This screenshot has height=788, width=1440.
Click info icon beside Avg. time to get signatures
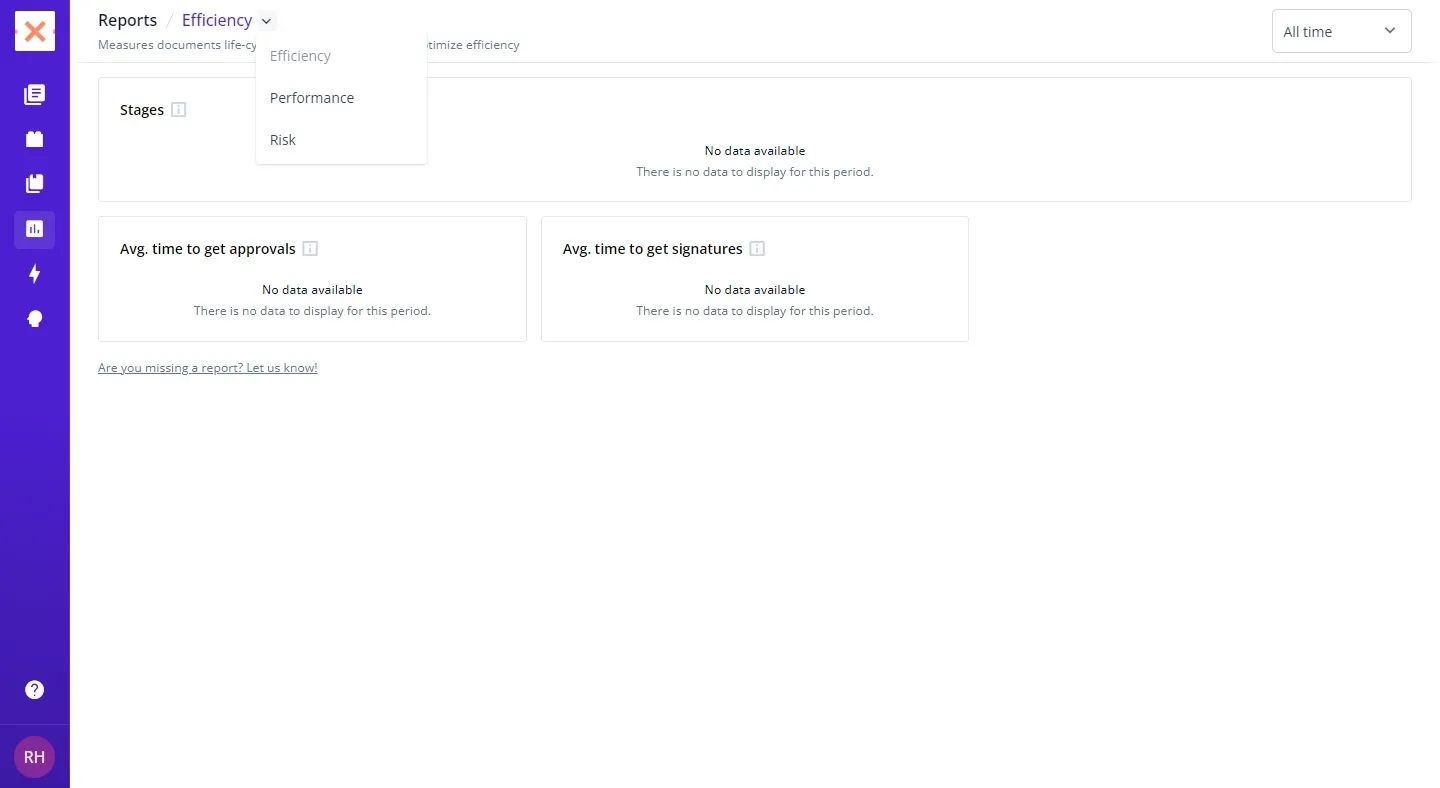click(757, 249)
